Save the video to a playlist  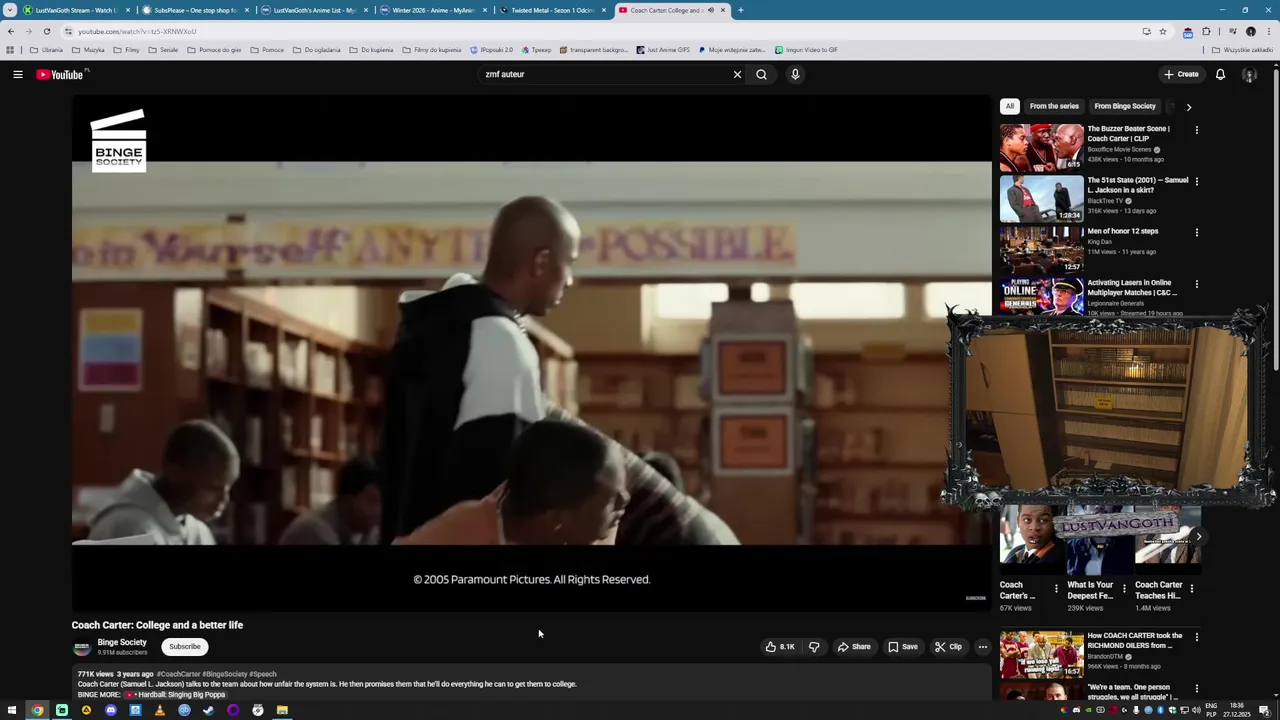coord(903,647)
